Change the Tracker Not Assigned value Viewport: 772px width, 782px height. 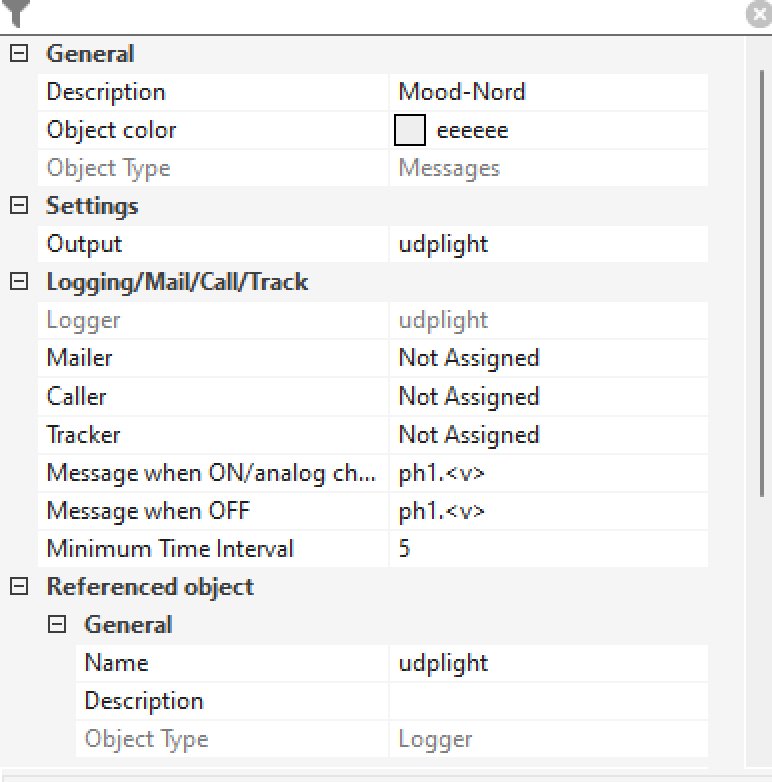[x=547, y=435]
